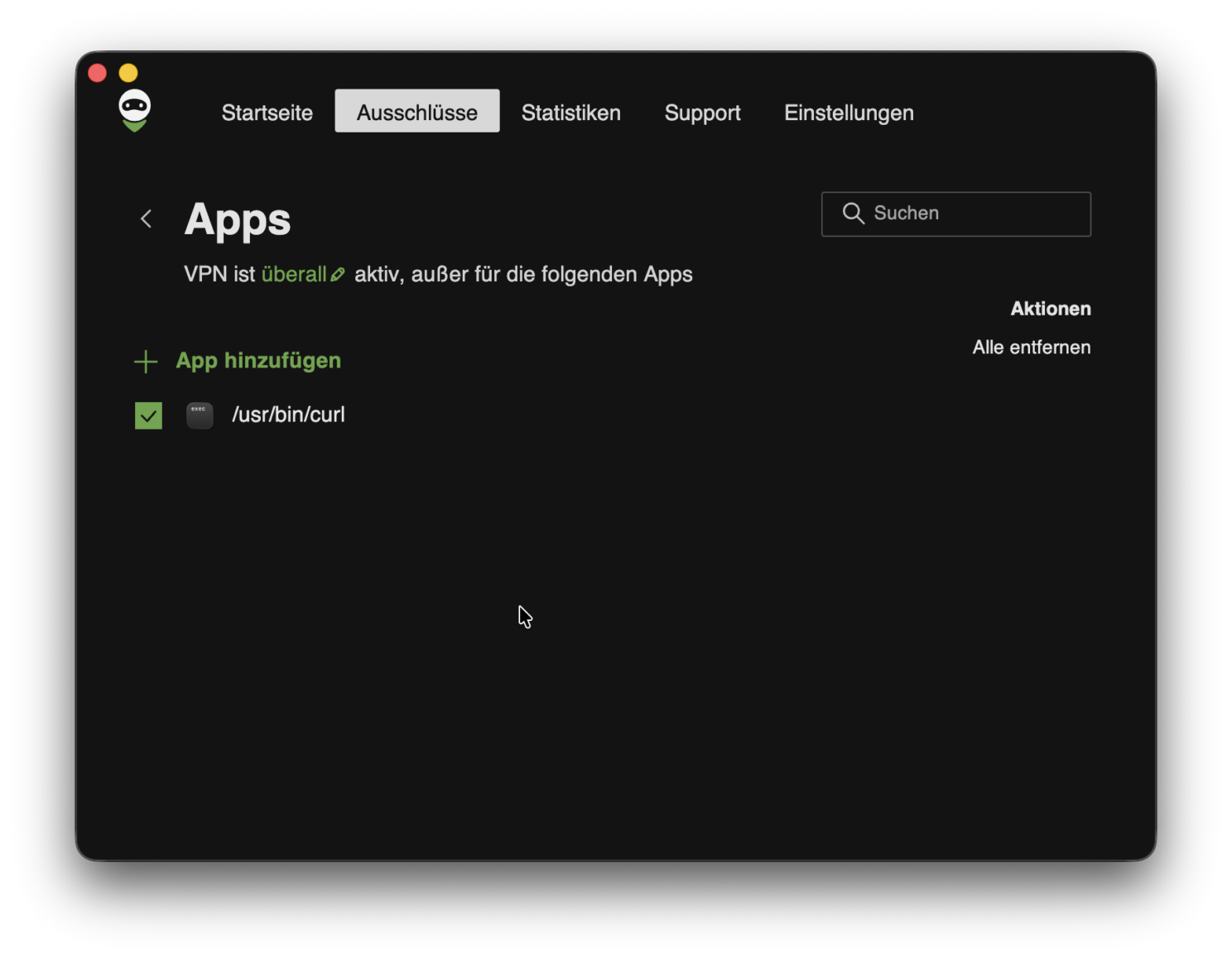Select the /usr/bin/curl list entry
1232x961 pixels.
pyautogui.click(x=288, y=415)
